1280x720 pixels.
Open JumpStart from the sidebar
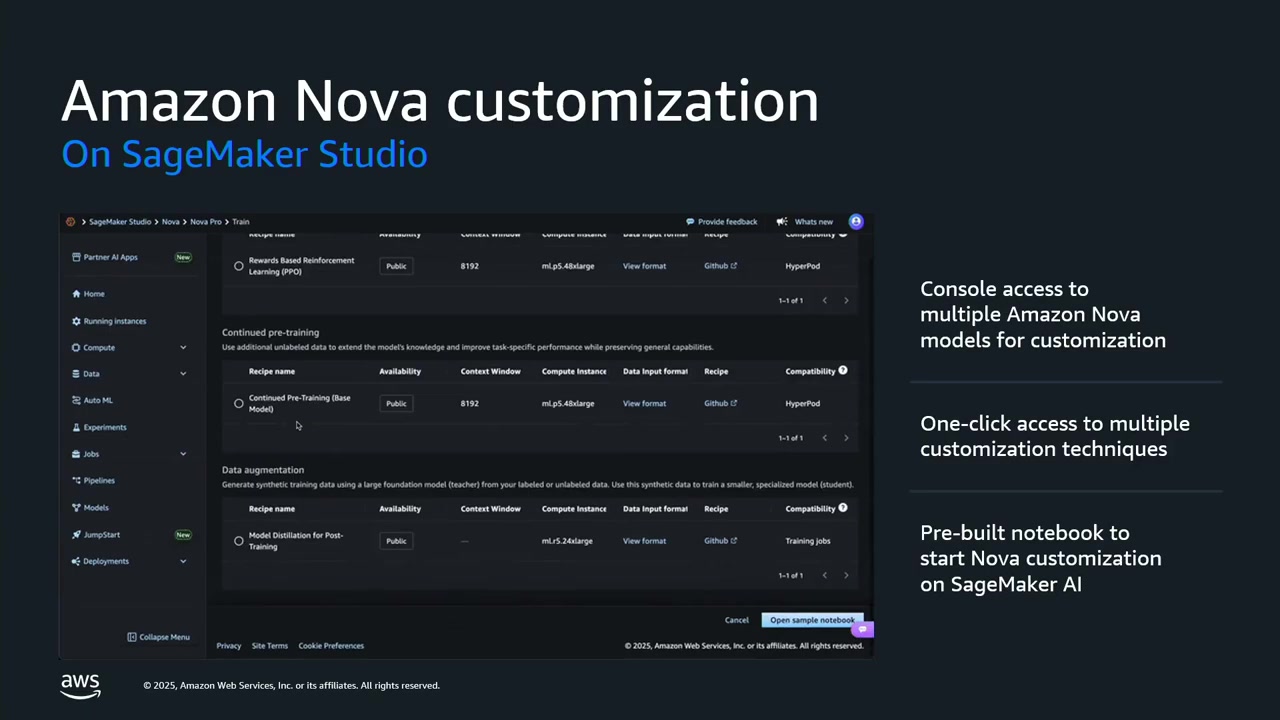pyautogui.click(x=76, y=534)
